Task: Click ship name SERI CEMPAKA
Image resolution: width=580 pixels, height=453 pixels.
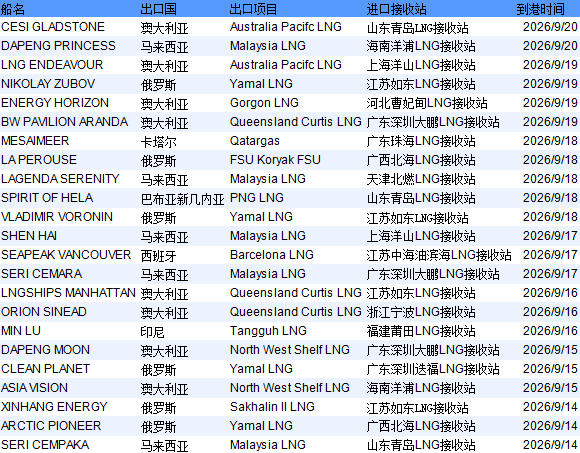Action: pyautogui.click(x=45, y=444)
